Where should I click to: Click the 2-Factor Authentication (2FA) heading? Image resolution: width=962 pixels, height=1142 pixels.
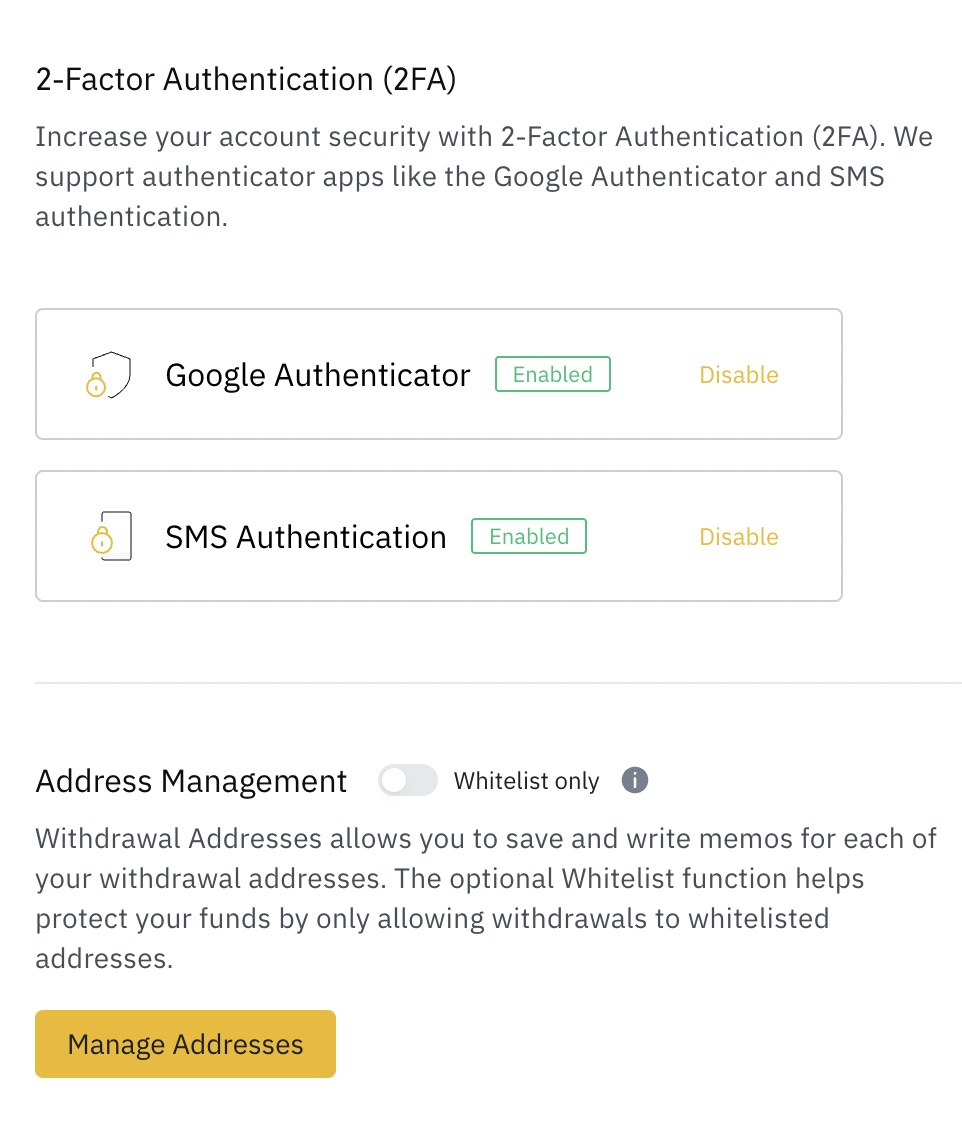coord(245,79)
